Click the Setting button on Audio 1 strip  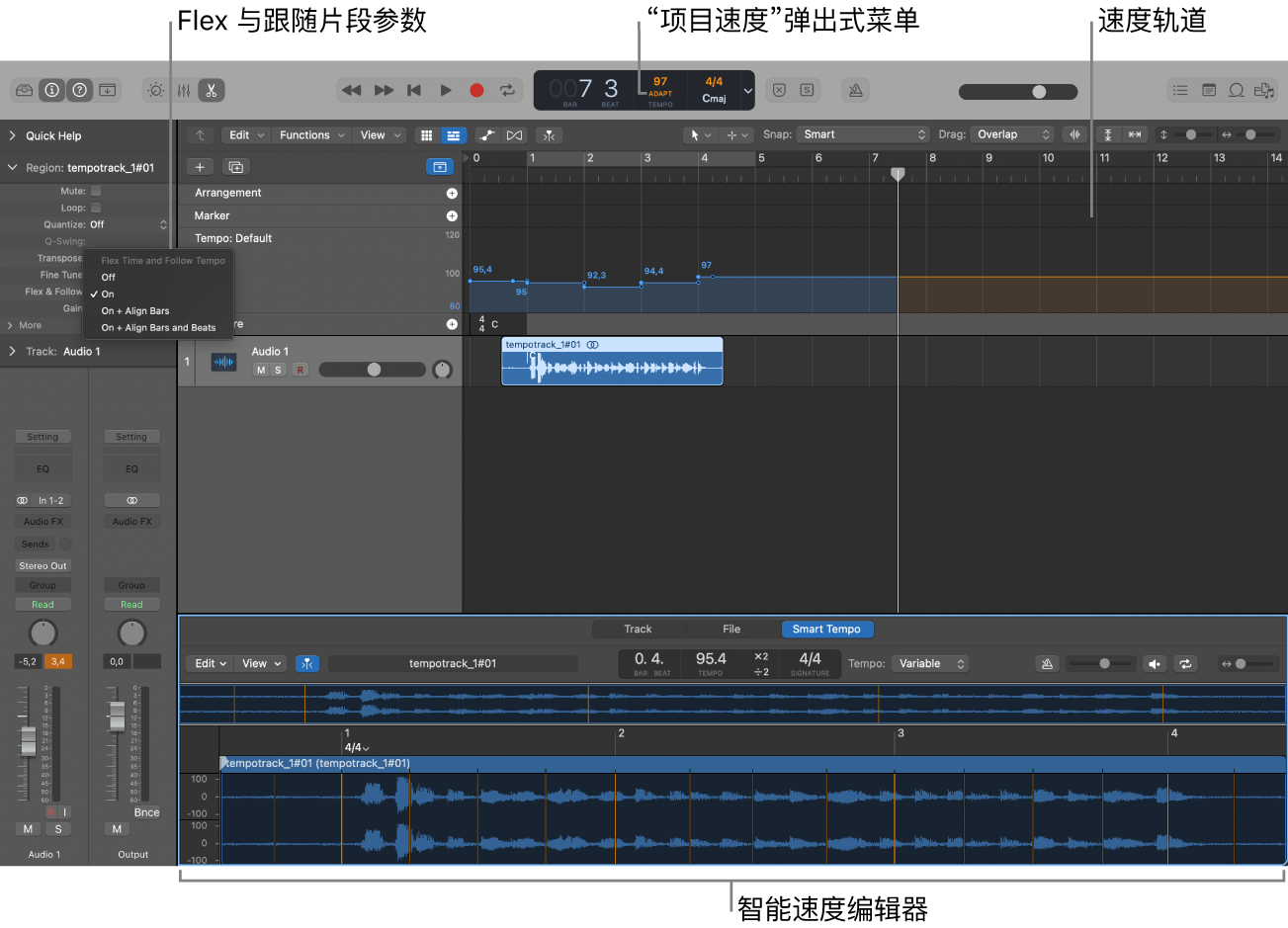click(x=43, y=437)
